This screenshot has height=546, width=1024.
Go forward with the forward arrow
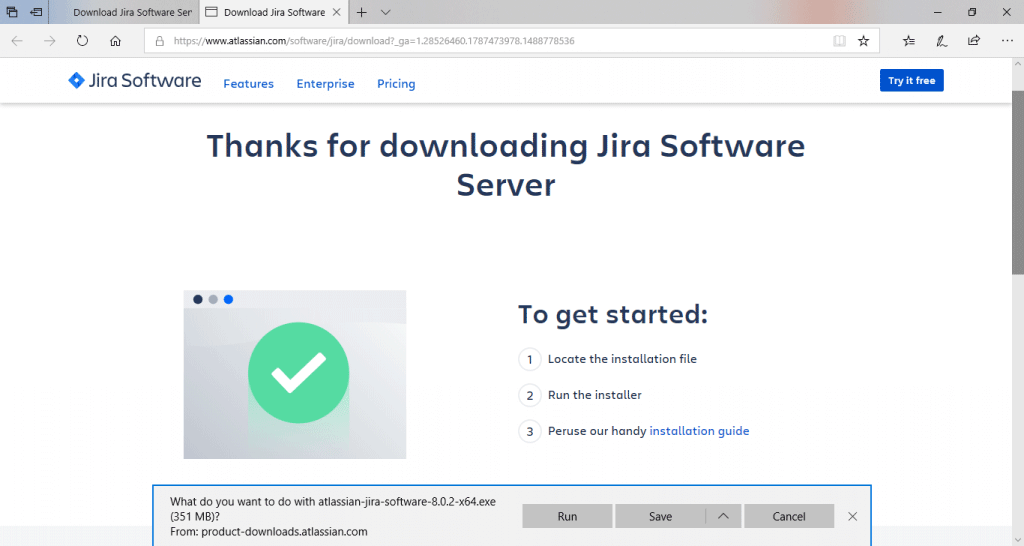click(50, 40)
